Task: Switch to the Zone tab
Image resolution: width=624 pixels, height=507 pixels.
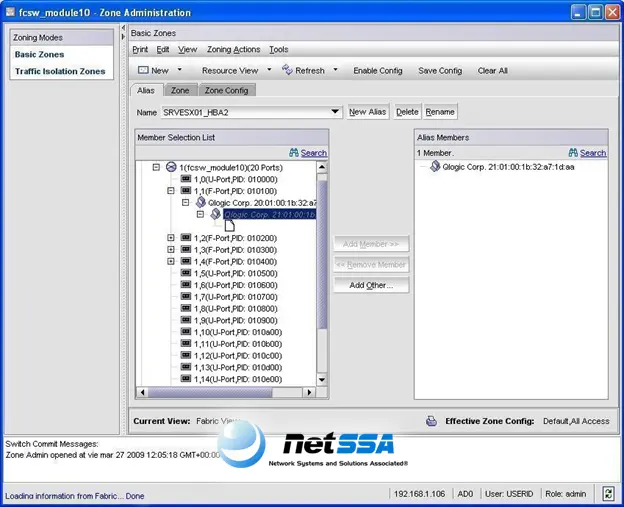Action: [180, 90]
